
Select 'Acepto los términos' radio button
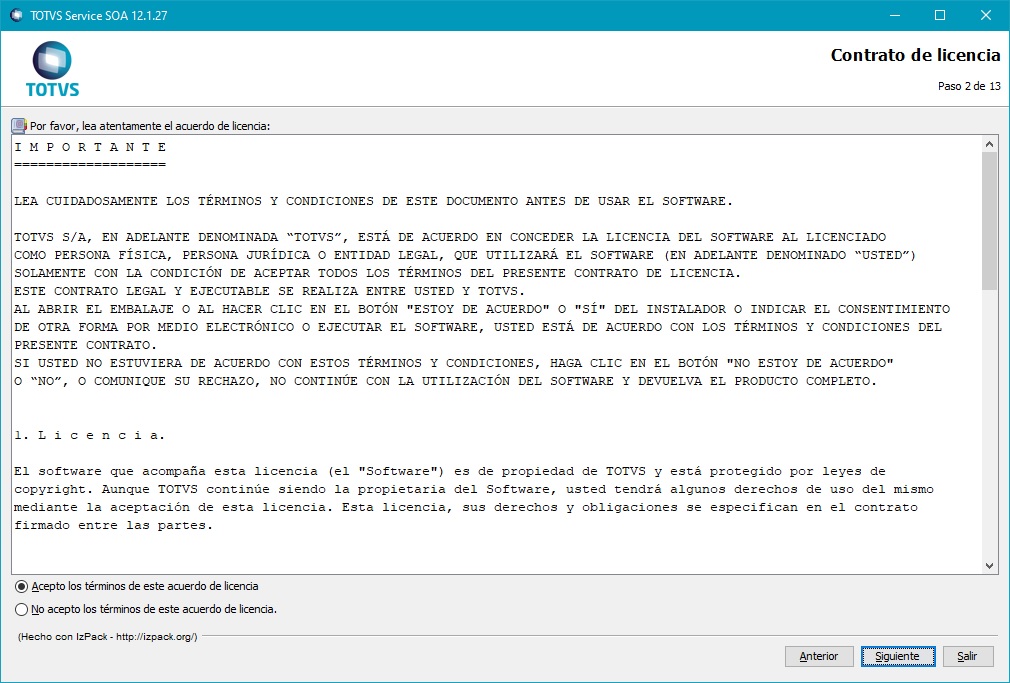click(x=22, y=586)
